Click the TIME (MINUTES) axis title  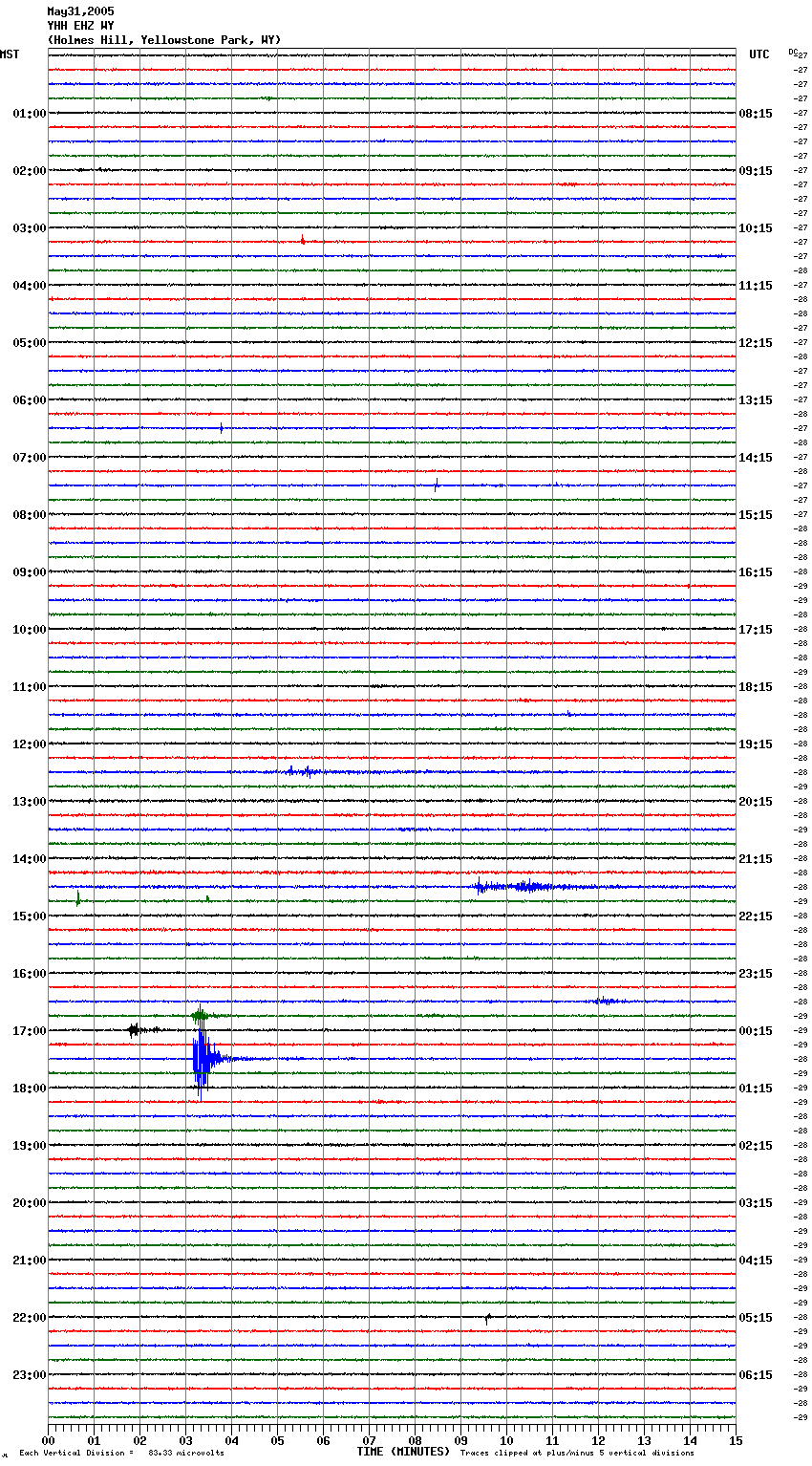click(403, 1452)
